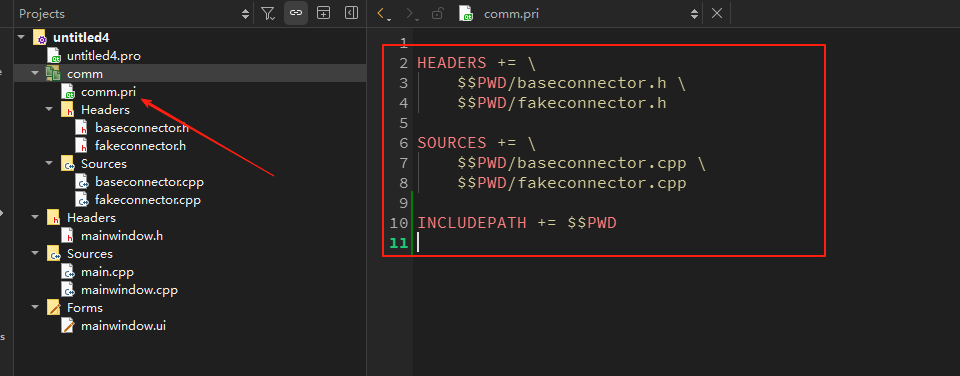Click the untitled4 project gear icon

40,37
